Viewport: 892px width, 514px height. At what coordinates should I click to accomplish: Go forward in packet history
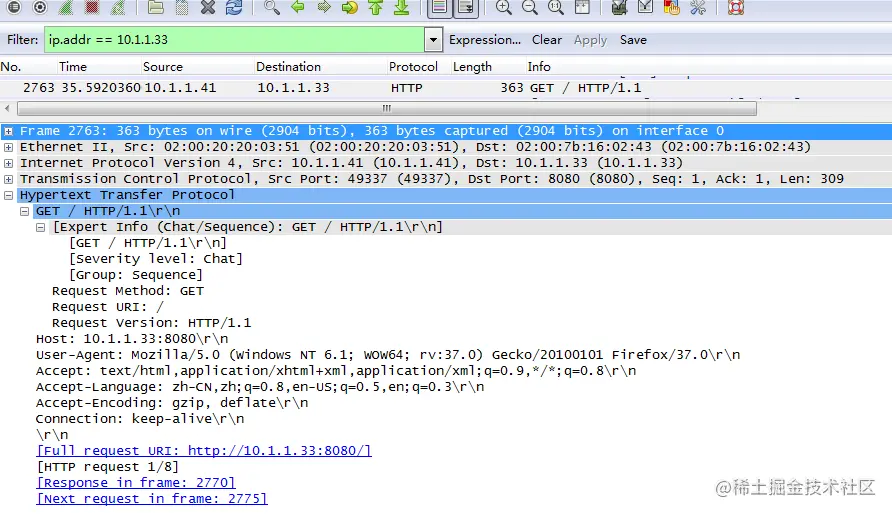(x=324, y=7)
